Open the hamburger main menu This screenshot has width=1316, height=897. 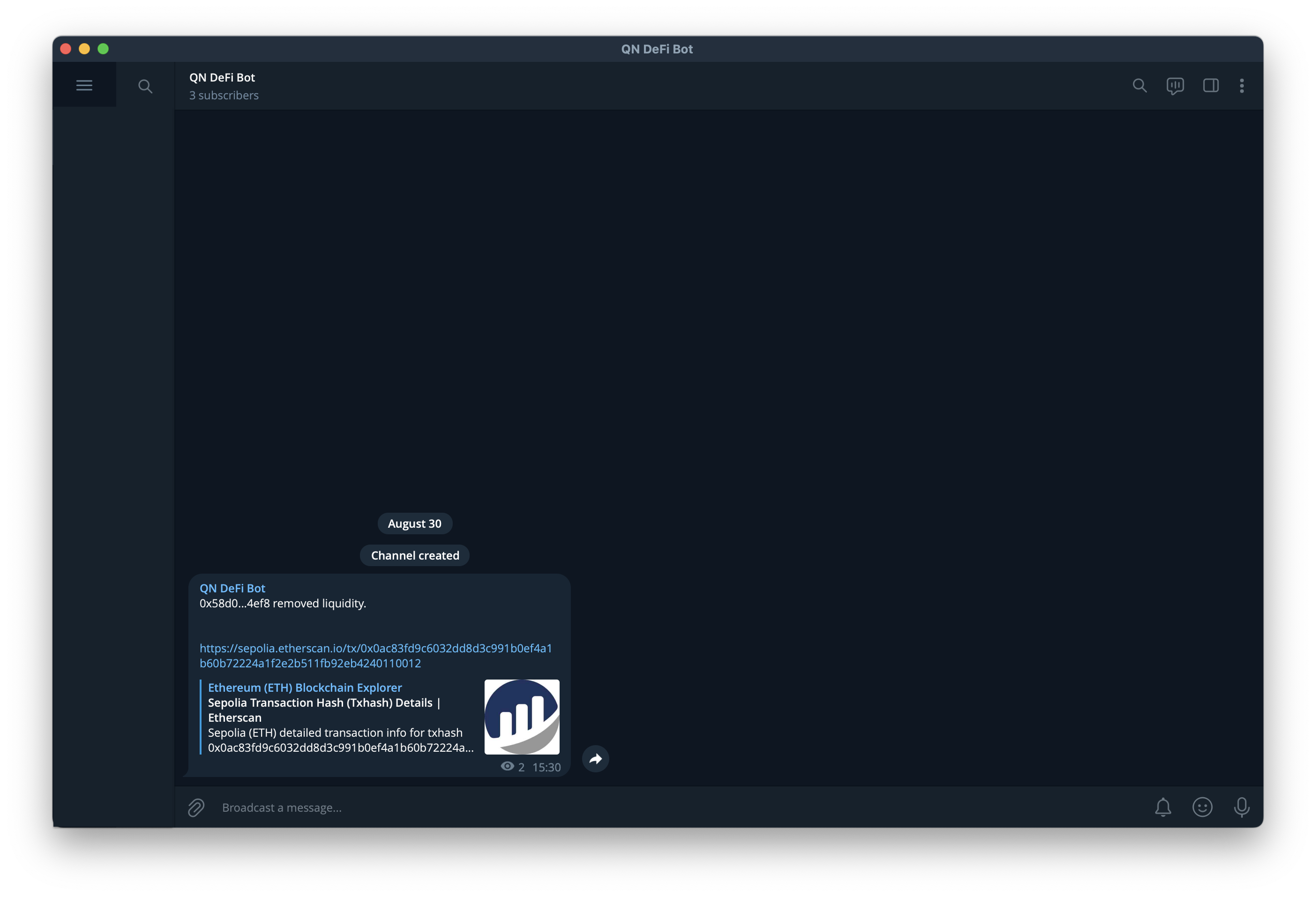[84, 85]
